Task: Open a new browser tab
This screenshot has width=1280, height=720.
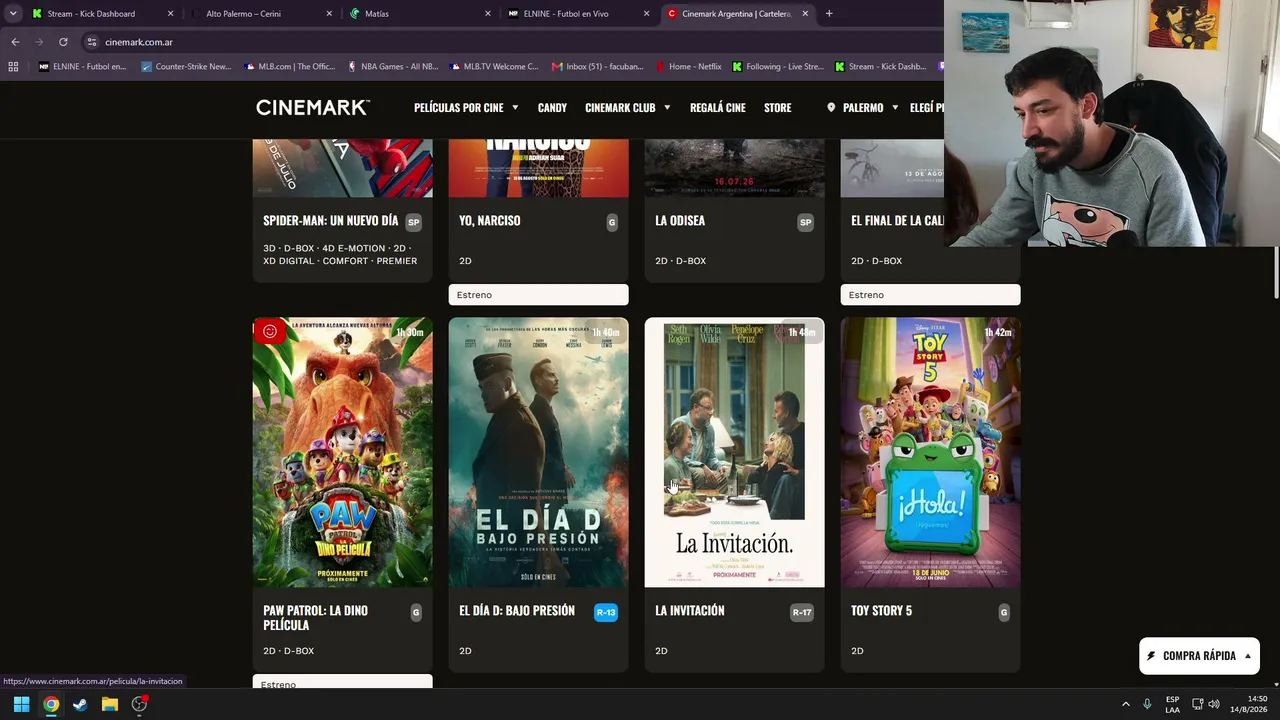Action: coord(829,14)
